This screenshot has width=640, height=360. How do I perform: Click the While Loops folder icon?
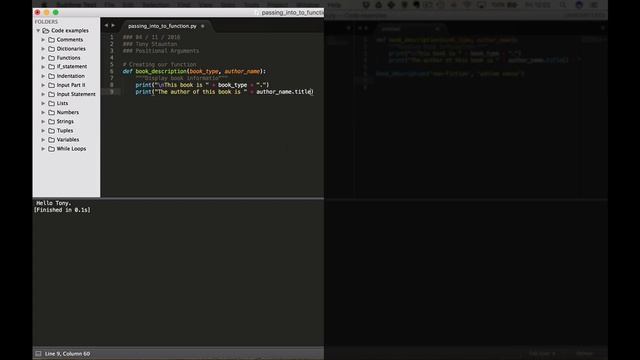click(51, 149)
